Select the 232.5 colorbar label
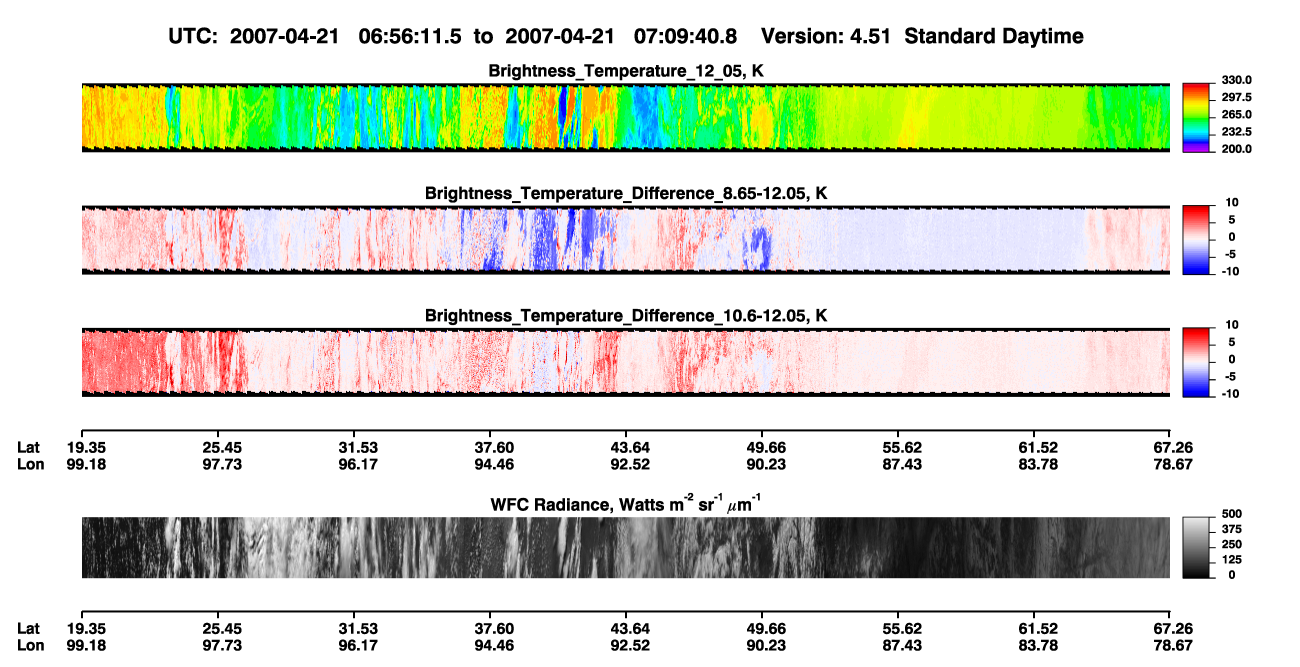 click(1237, 132)
